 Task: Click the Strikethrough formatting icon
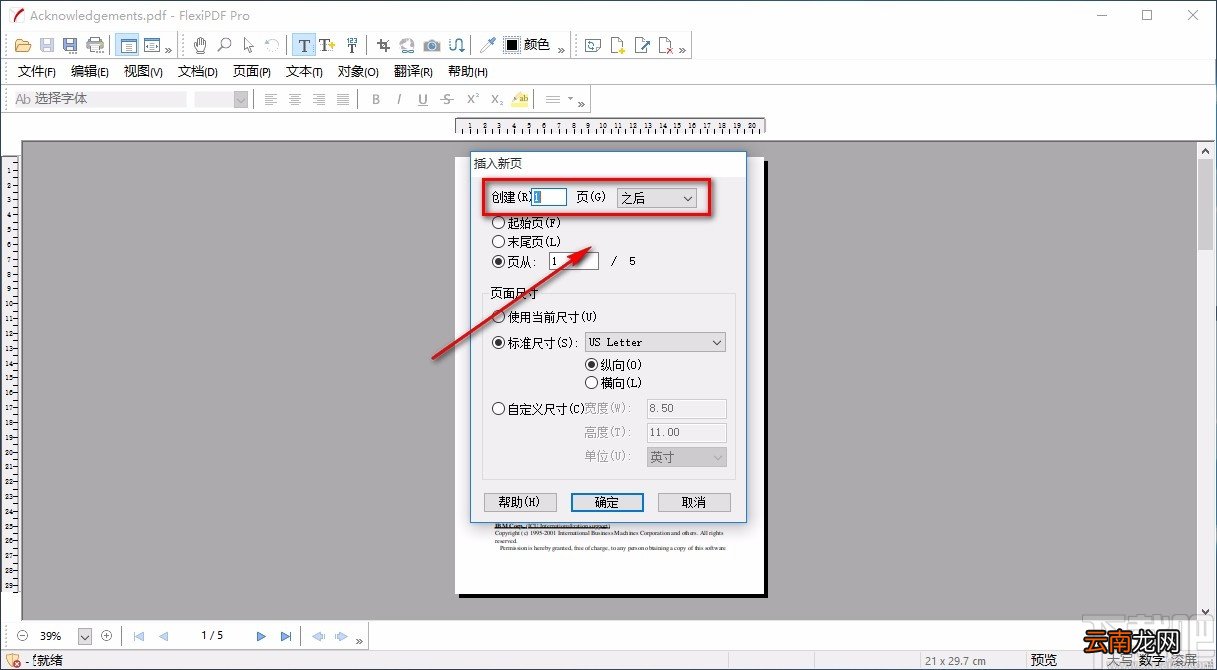coord(447,99)
